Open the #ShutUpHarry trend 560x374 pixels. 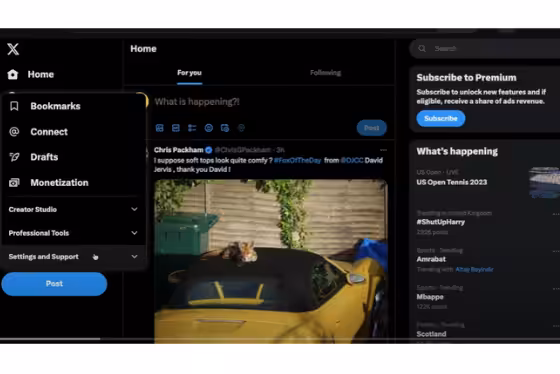click(441, 222)
